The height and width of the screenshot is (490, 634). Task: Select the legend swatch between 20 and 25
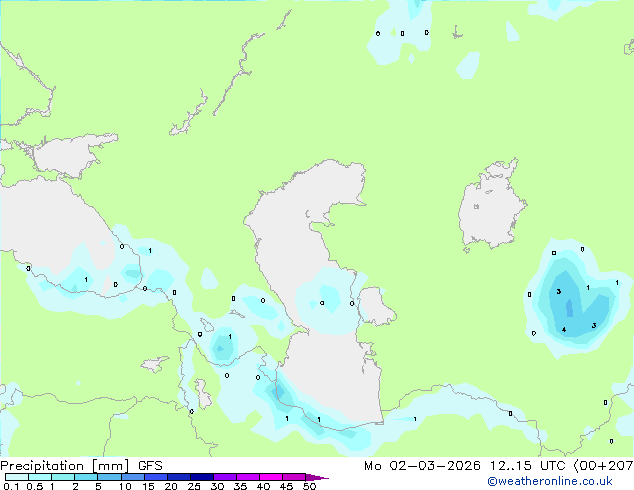pos(179,477)
